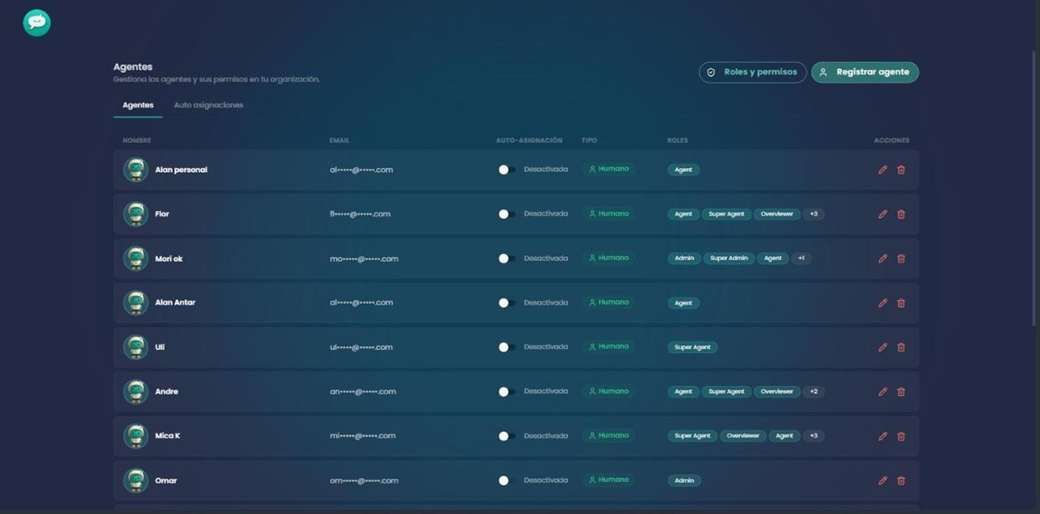
Task: Click the name Mica K
Action: 167,436
